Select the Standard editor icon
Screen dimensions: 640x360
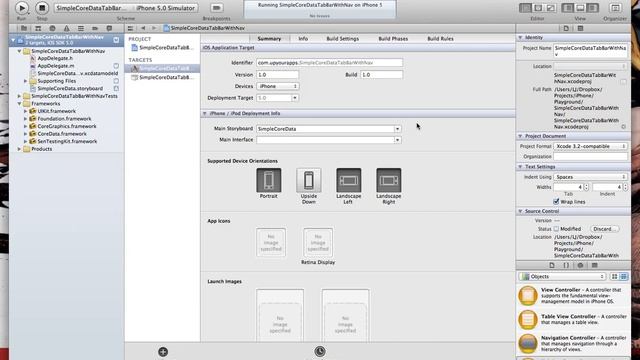click(x=525, y=8)
